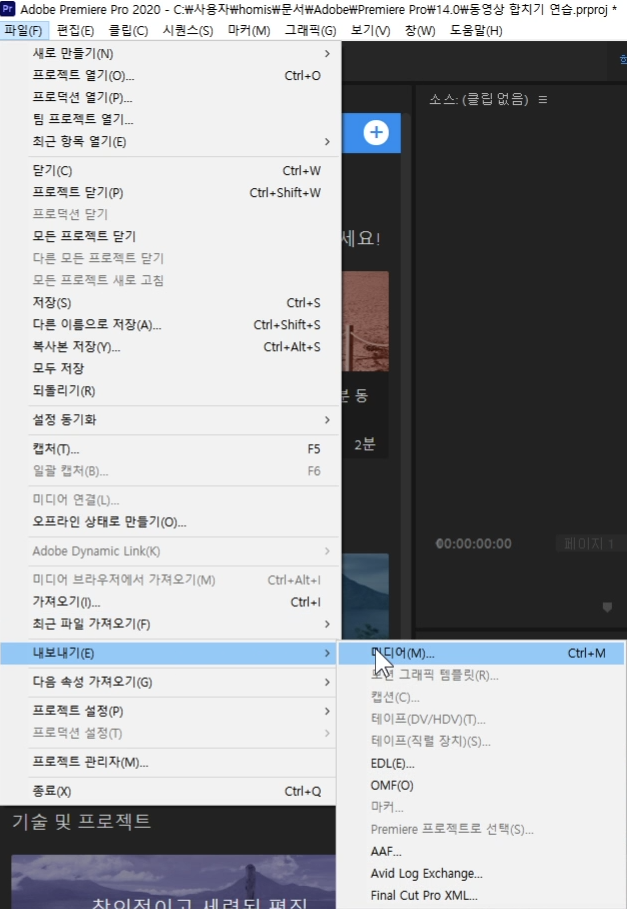Select 모두 저장
Screen dimensions: 627x909
[168, 369]
